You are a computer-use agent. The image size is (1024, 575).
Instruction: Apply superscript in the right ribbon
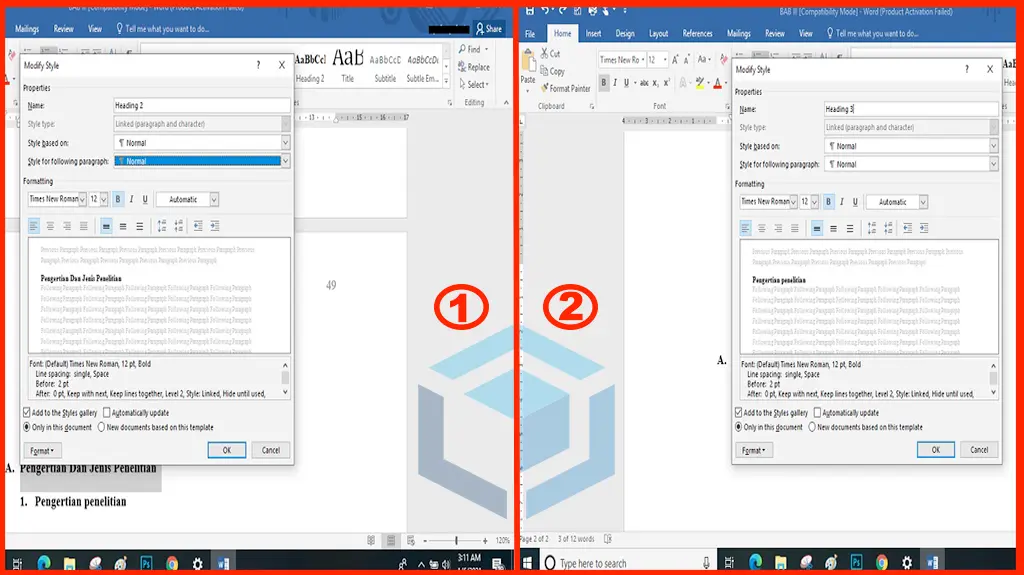pos(666,83)
